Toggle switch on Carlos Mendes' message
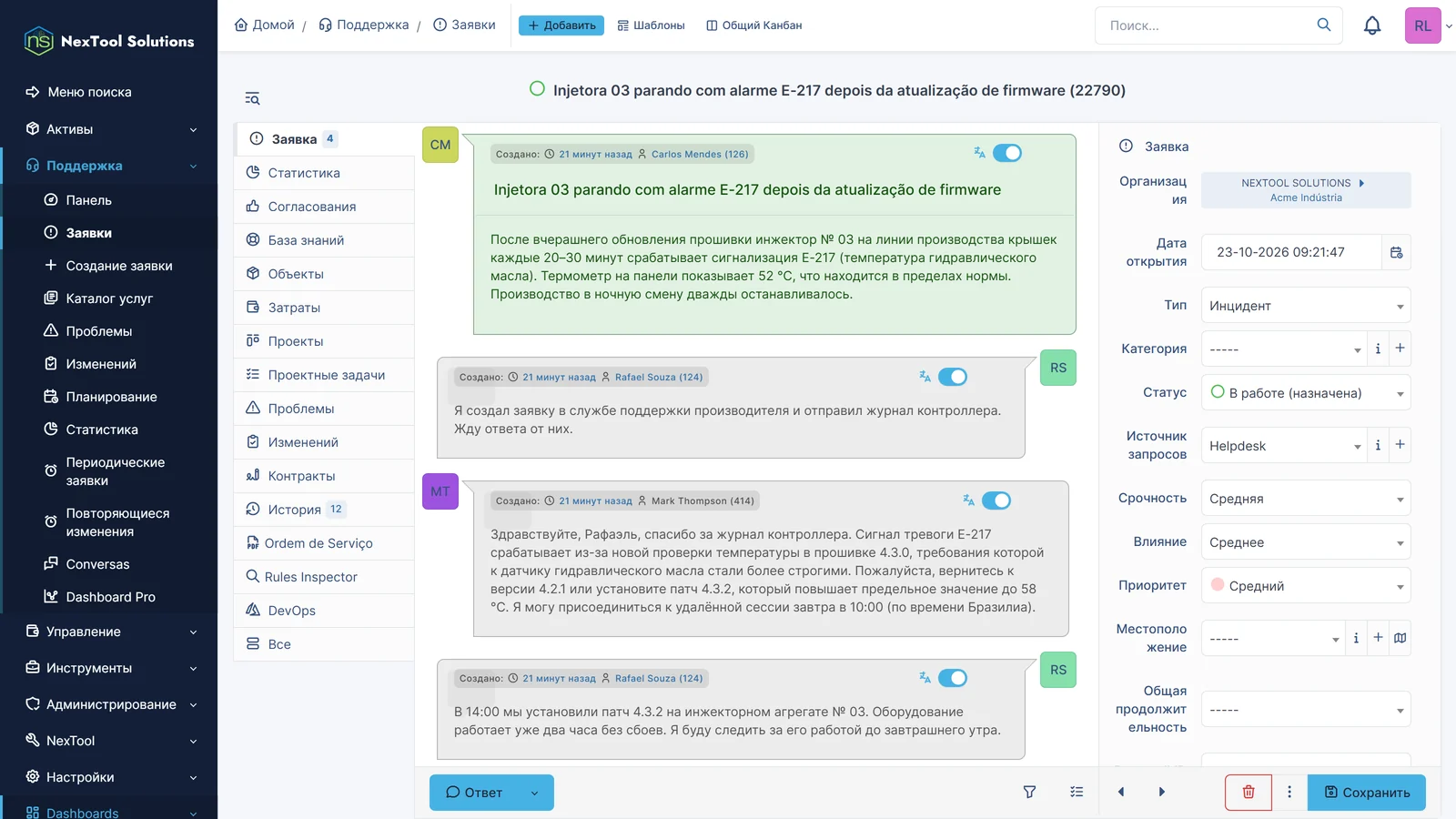This screenshot has width=1456, height=819. coord(1007,153)
